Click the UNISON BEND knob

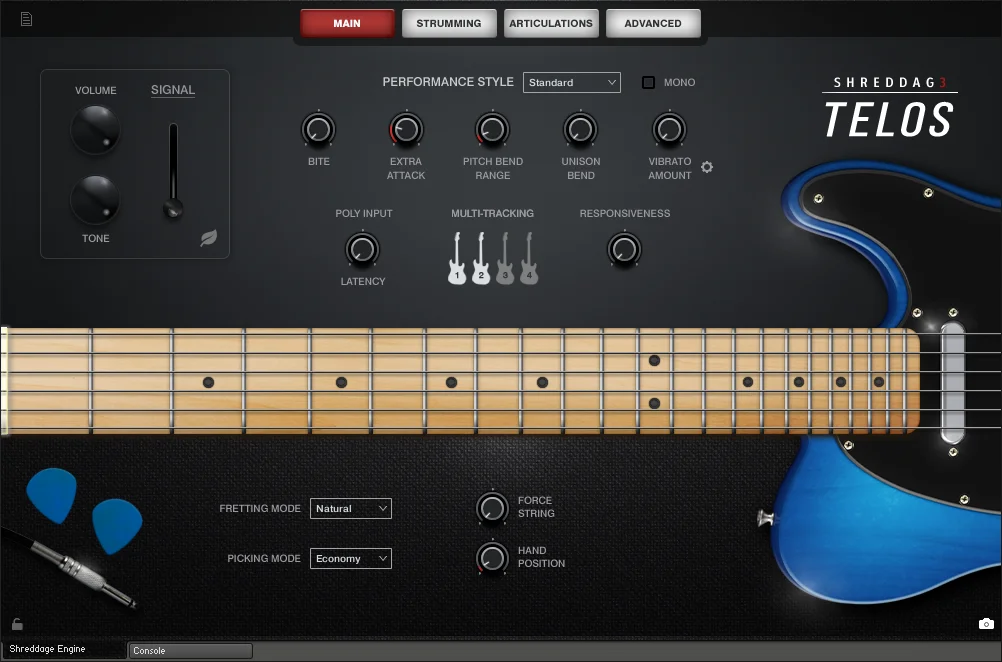[x=580, y=130]
